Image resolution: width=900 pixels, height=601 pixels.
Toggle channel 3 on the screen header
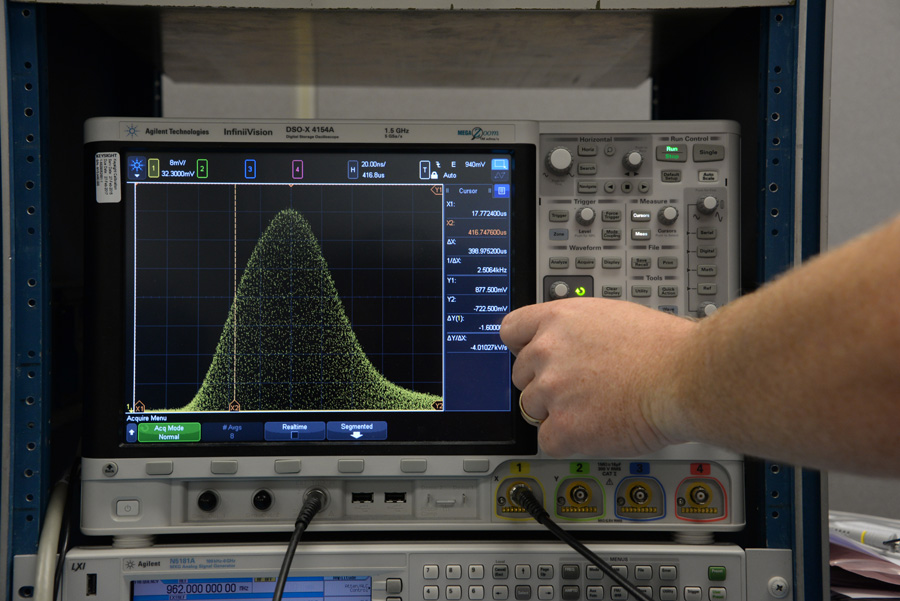tap(250, 169)
